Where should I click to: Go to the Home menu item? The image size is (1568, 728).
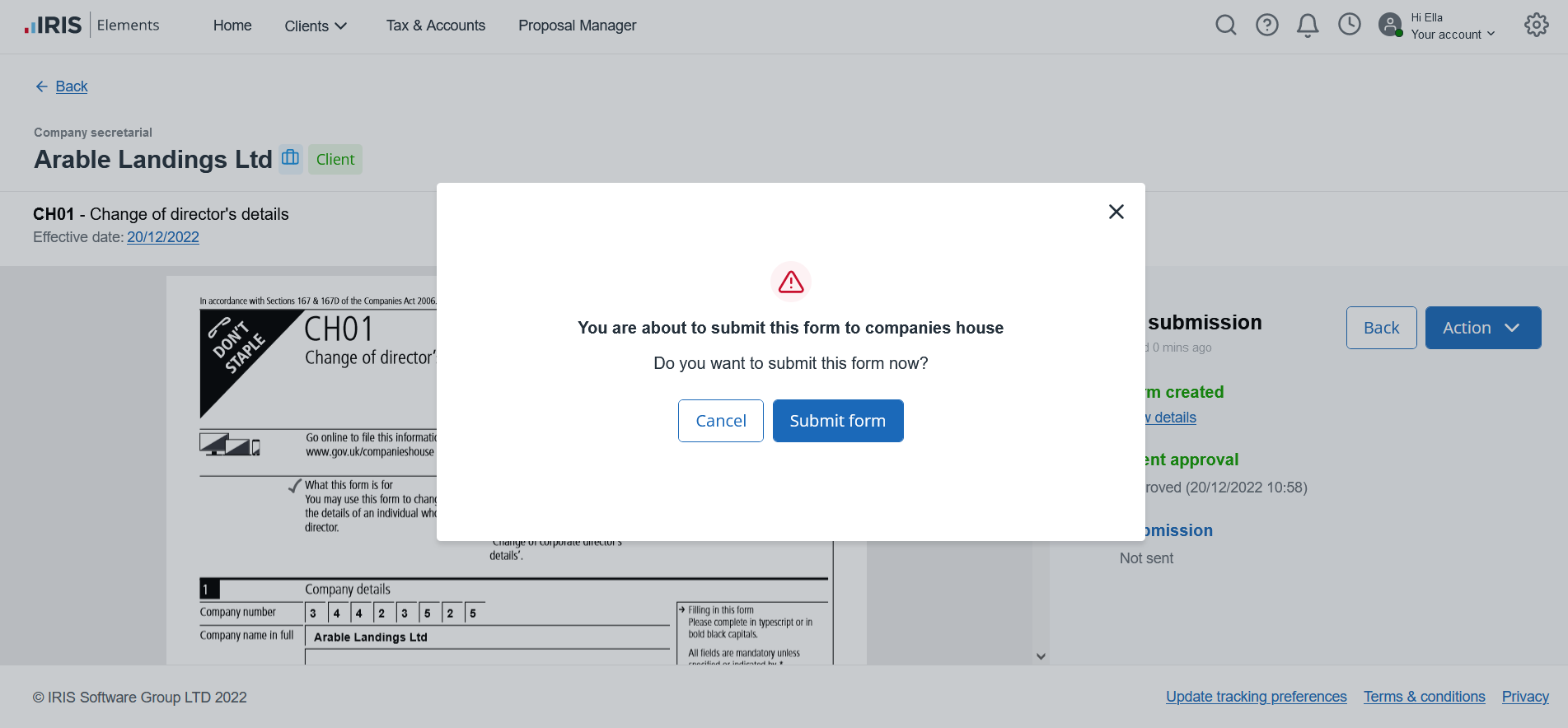(232, 26)
